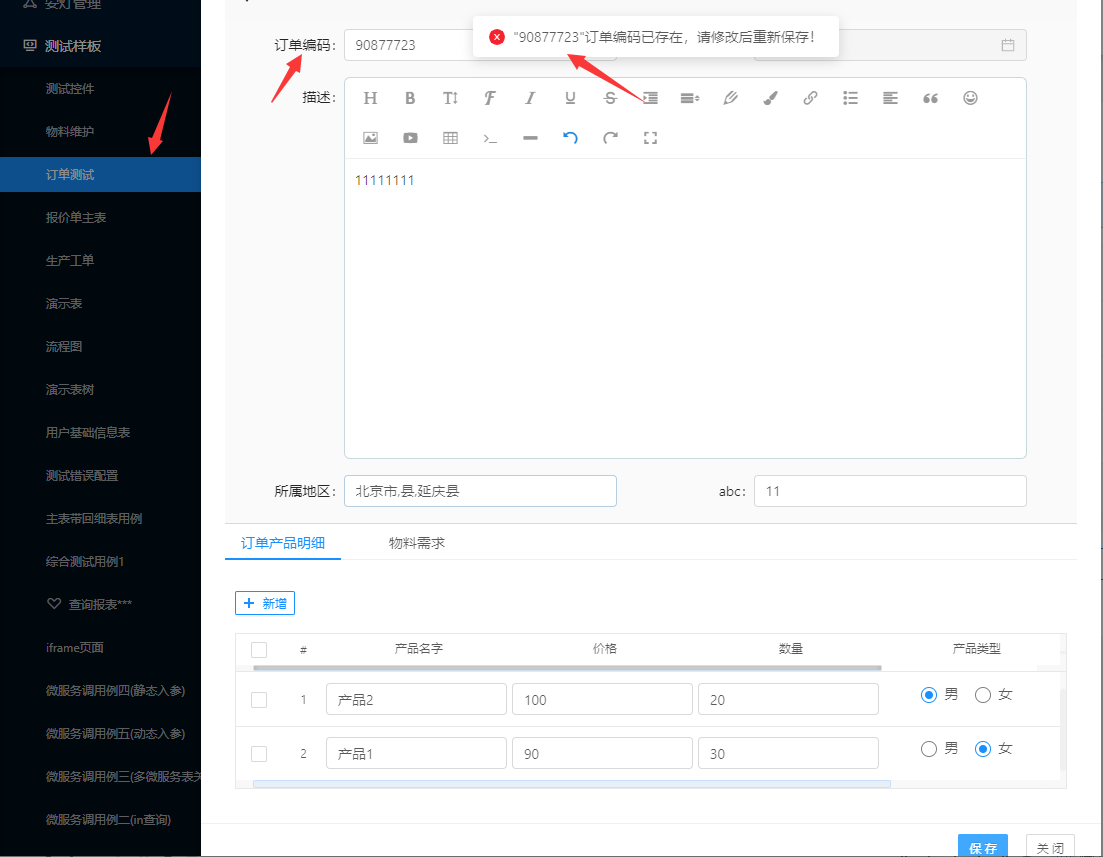Open the font size (T) tool
This screenshot has width=1103, height=857.
(x=450, y=98)
